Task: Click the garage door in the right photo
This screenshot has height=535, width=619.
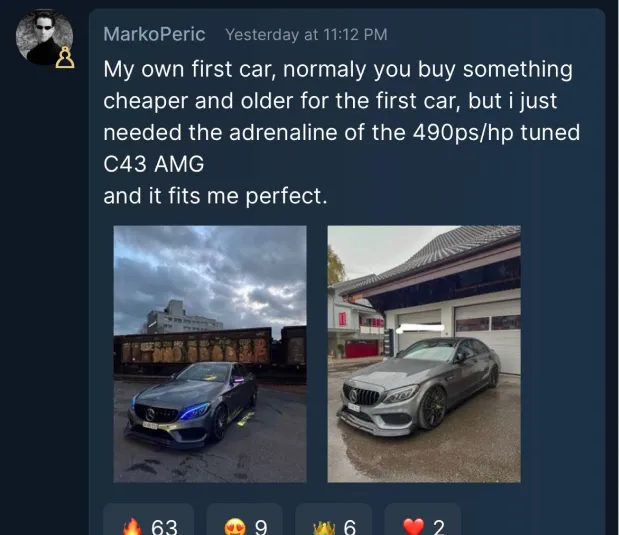Action: (x=485, y=325)
